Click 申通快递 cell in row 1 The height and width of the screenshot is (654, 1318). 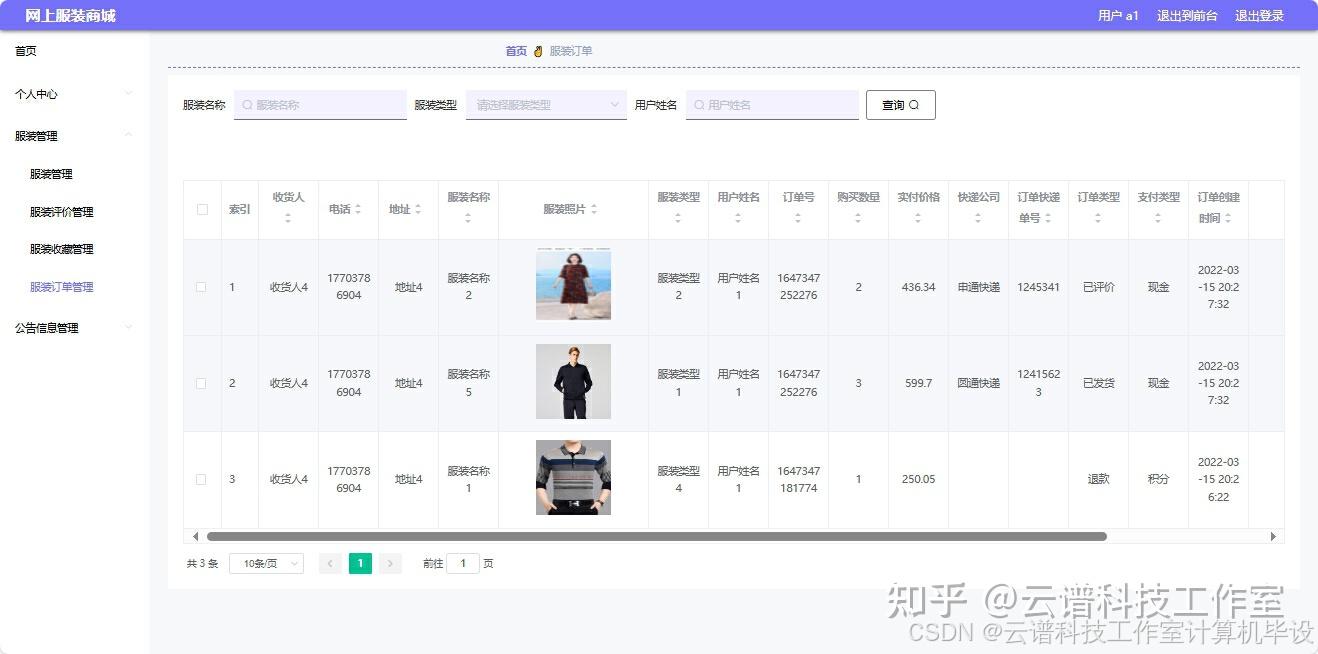pos(978,287)
